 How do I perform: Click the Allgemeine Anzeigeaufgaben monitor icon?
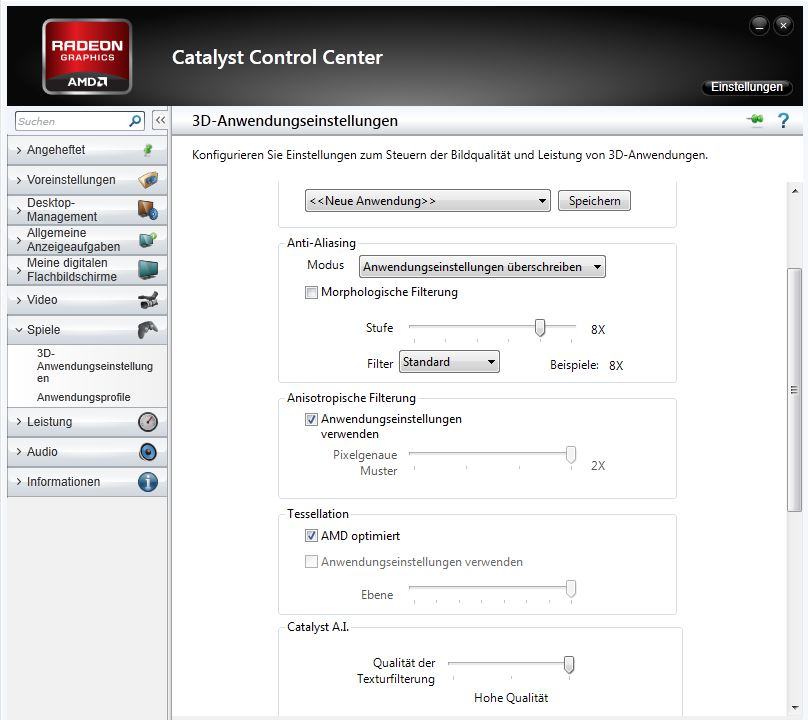click(148, 240)
